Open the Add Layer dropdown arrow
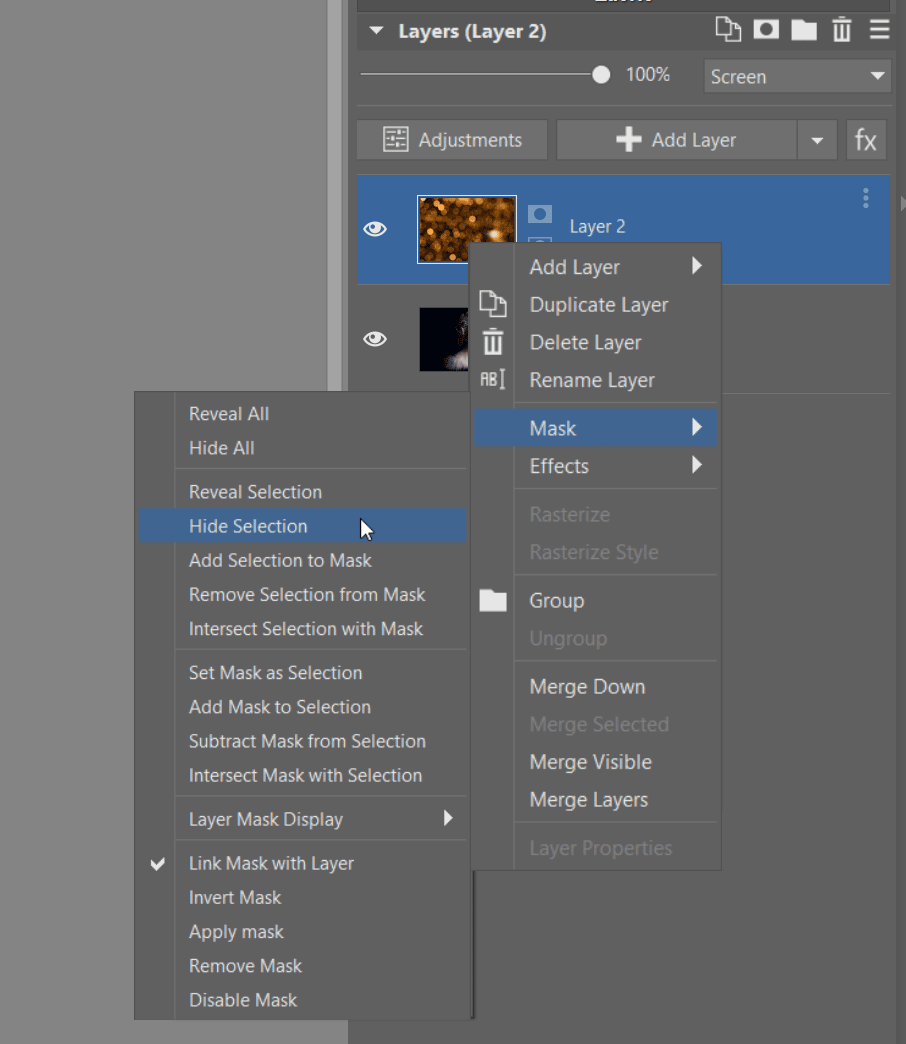 817,140
